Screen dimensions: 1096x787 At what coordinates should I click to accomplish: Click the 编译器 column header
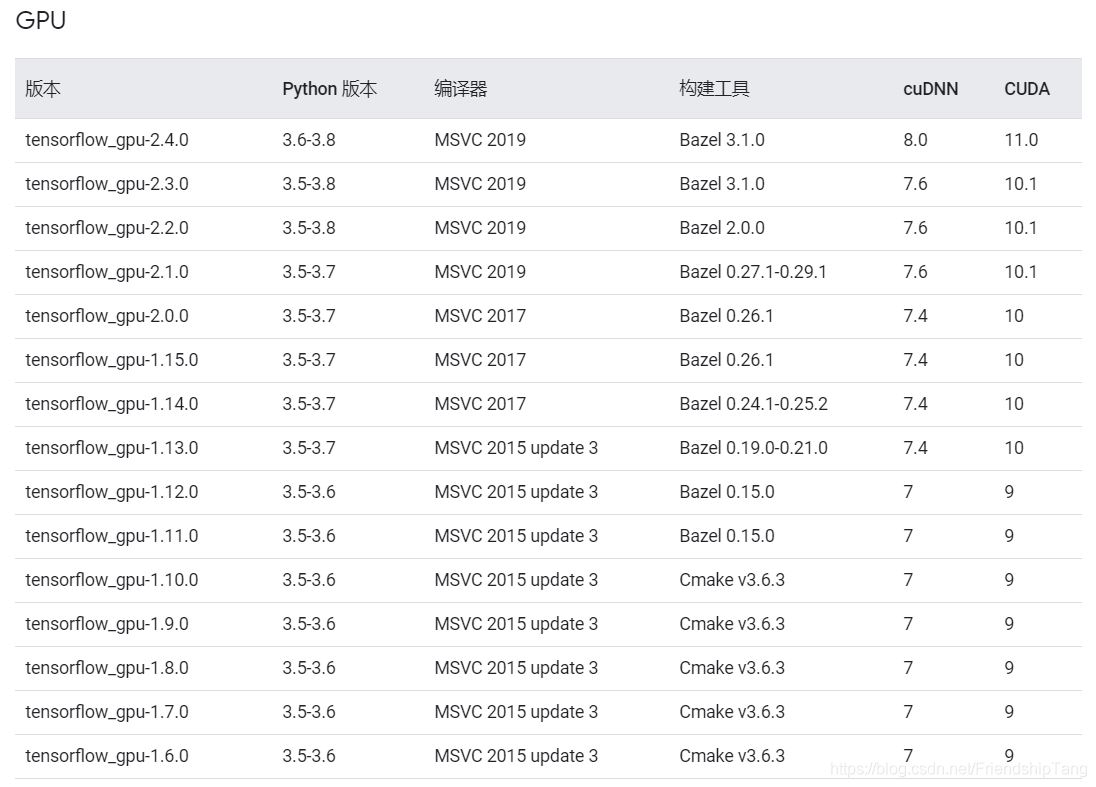460,89
